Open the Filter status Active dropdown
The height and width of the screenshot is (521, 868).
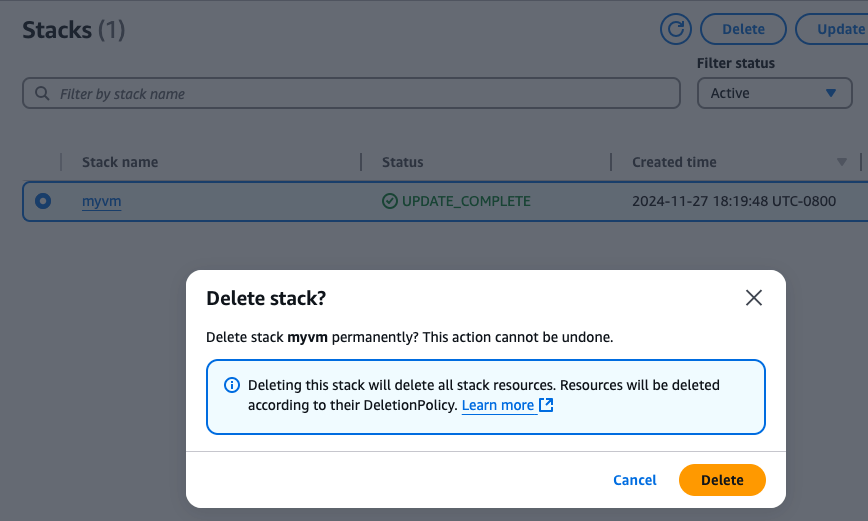(x=774, y=93)
